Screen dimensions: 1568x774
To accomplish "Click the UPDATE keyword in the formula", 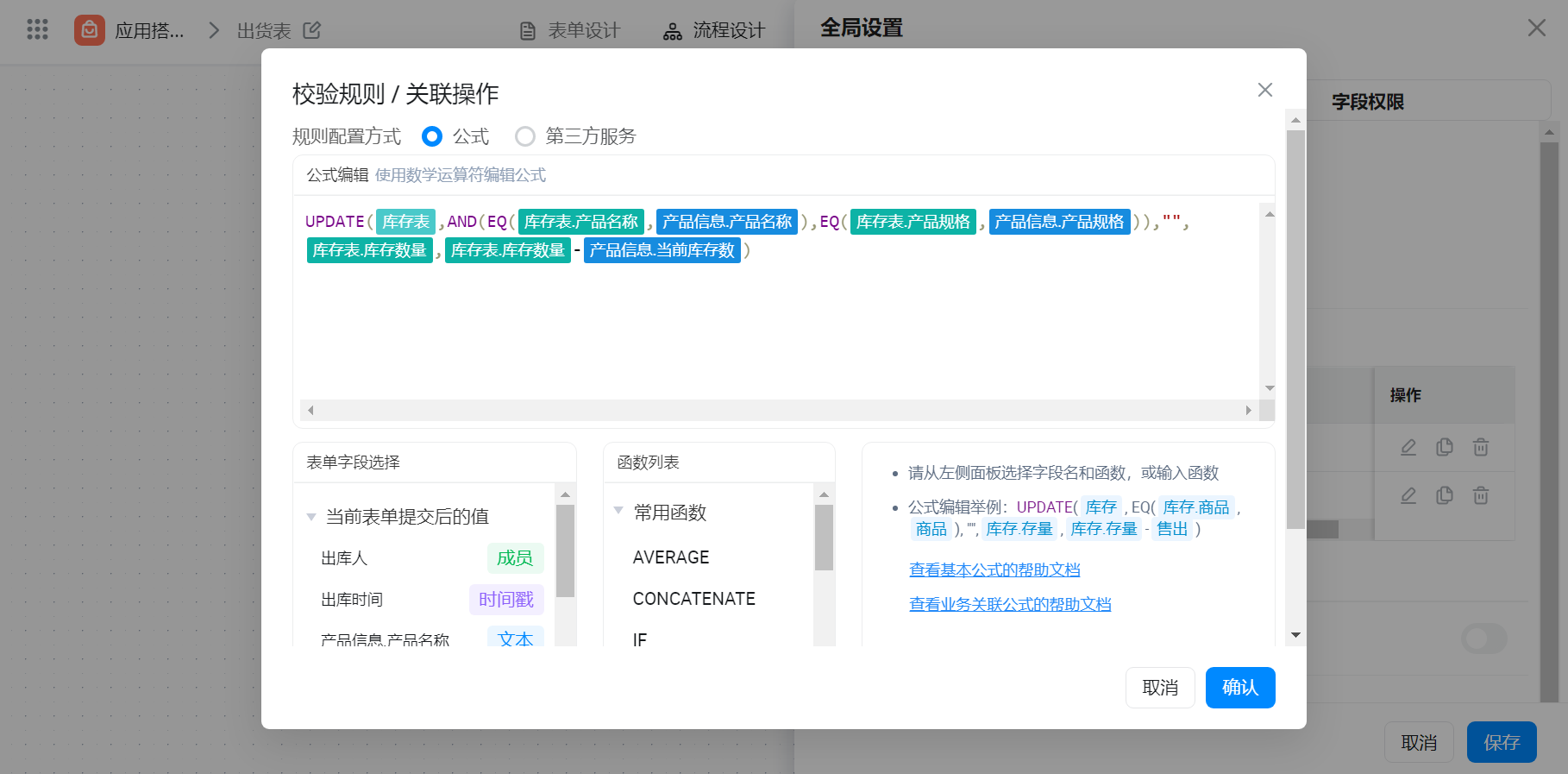I will click(x=335, y=222).
